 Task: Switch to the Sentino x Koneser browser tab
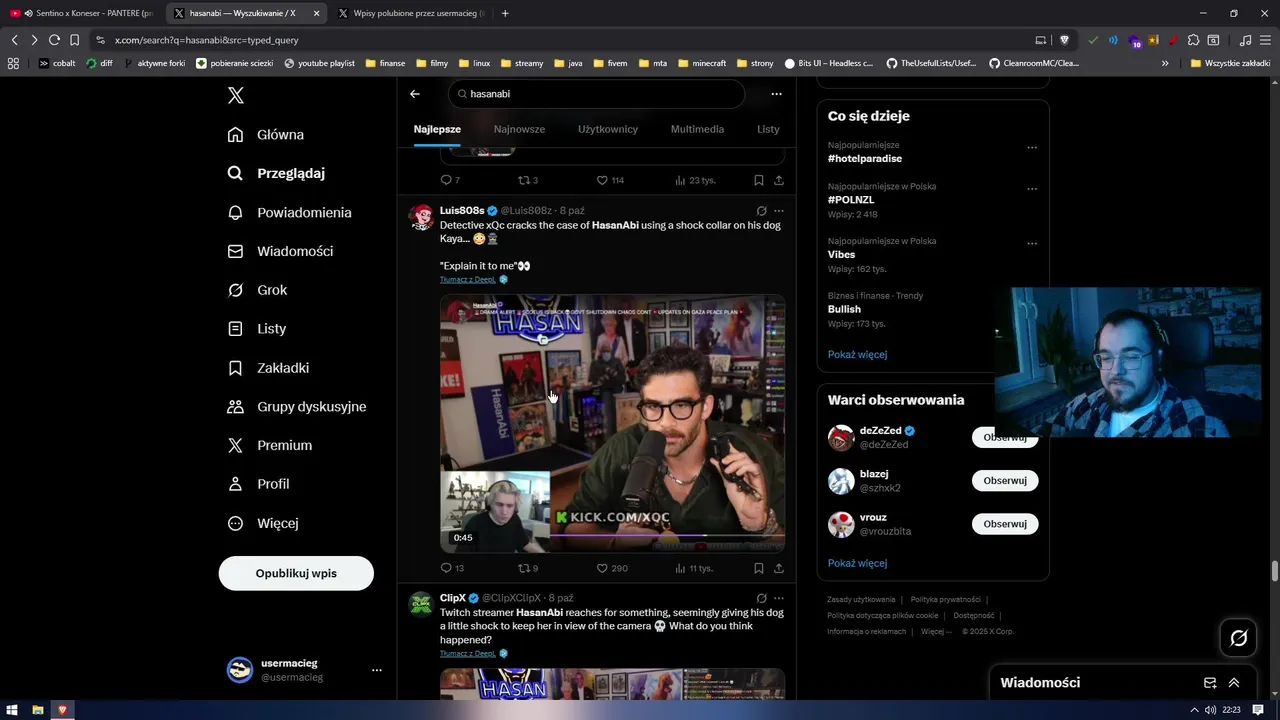[83, 13]
